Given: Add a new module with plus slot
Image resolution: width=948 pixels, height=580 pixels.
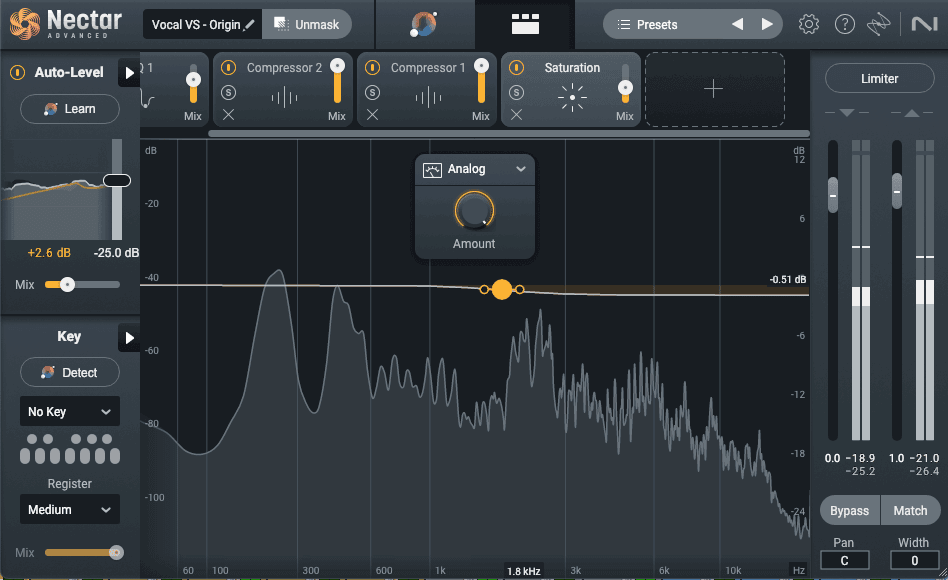Looking at the screenshot, I should (714, 89).
